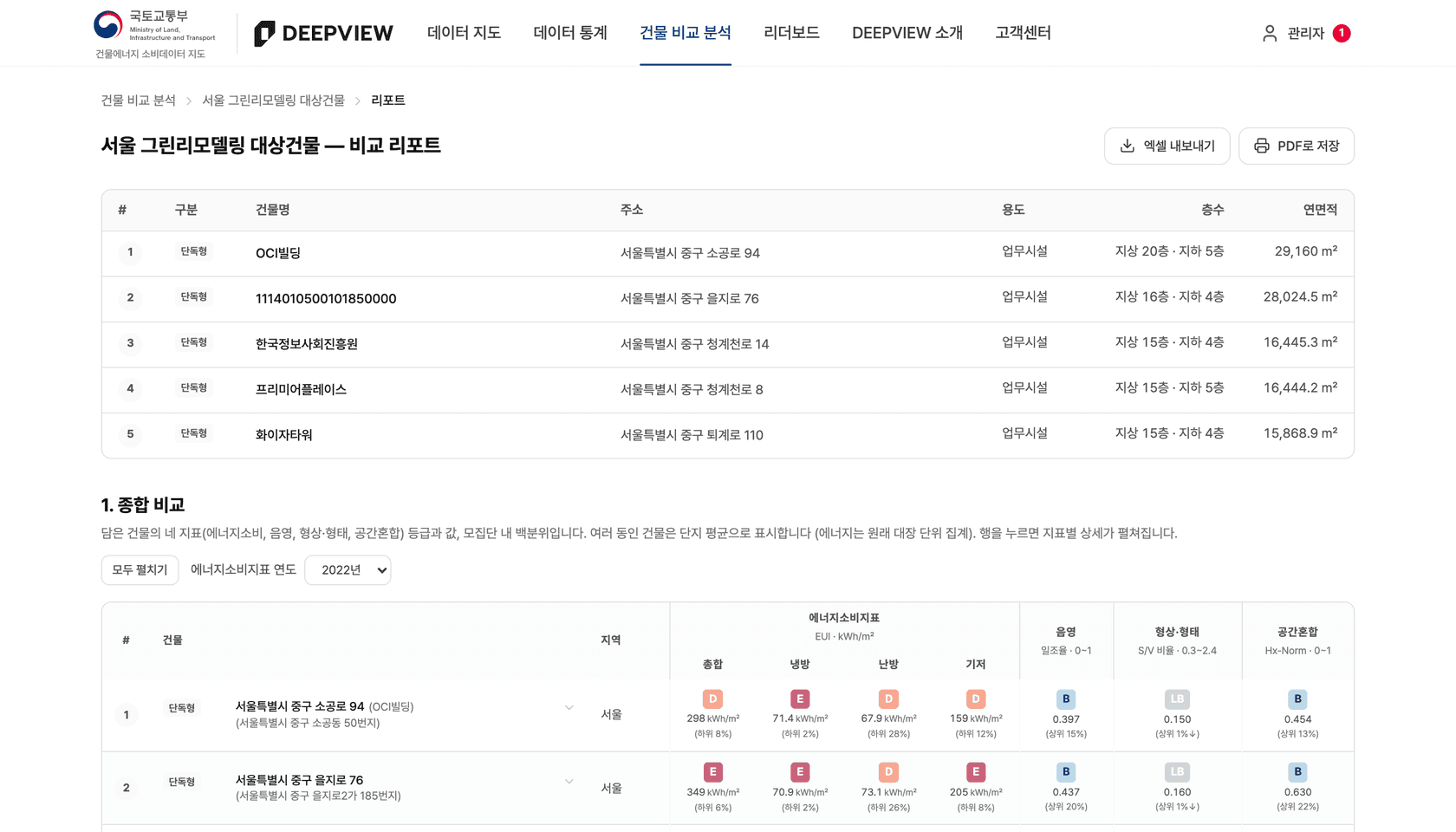The image size is (1456, 832).
Task: Click row number 3 badge in building list
Action: click(x=131, y=343)
